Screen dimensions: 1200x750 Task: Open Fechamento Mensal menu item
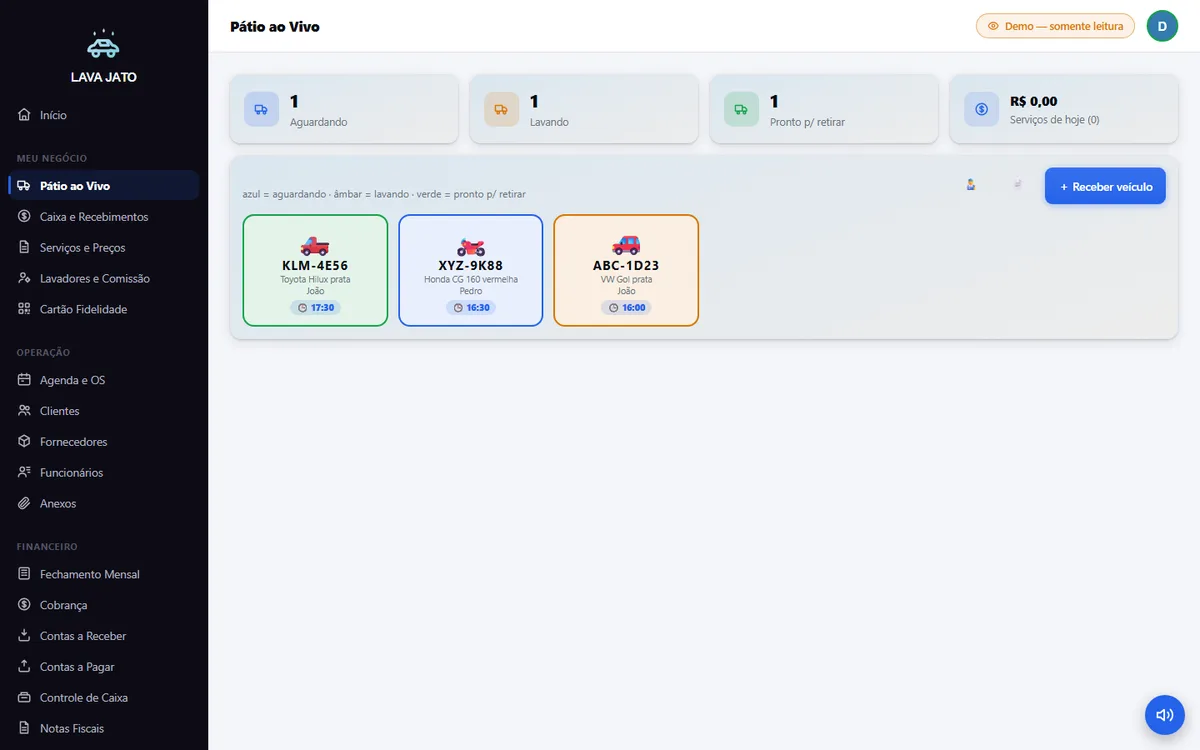(x=104, y=575)
